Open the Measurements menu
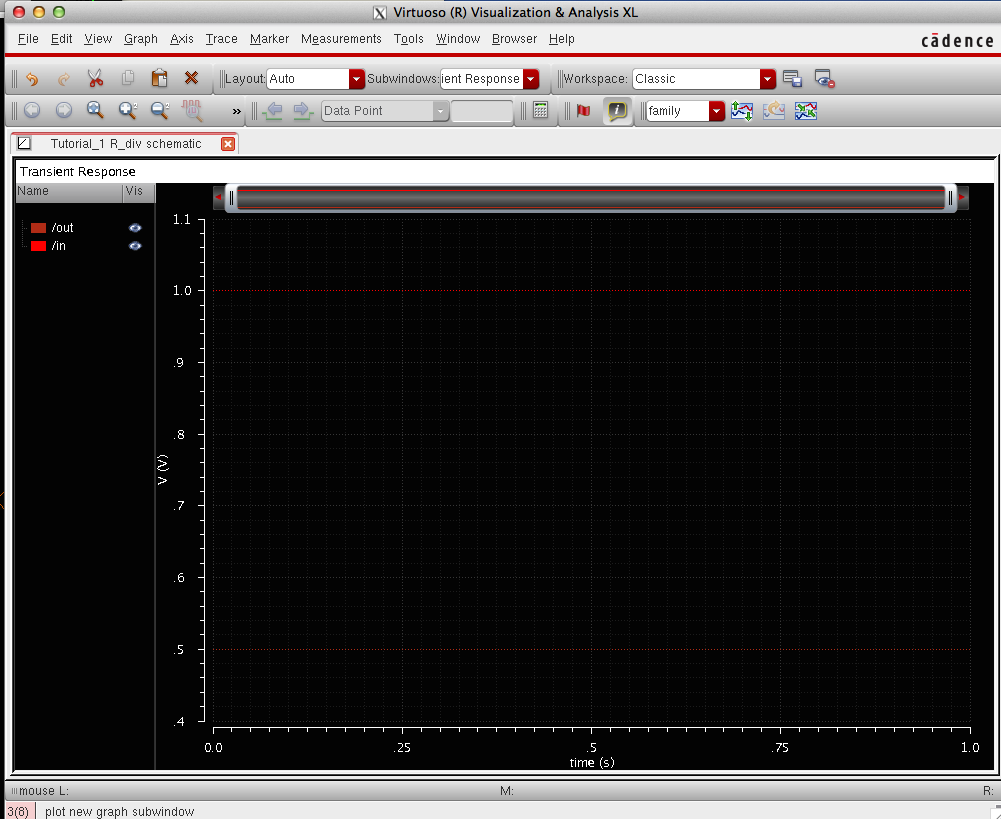The width and height of the screenshot is (1001, 819). coord(341,39)
